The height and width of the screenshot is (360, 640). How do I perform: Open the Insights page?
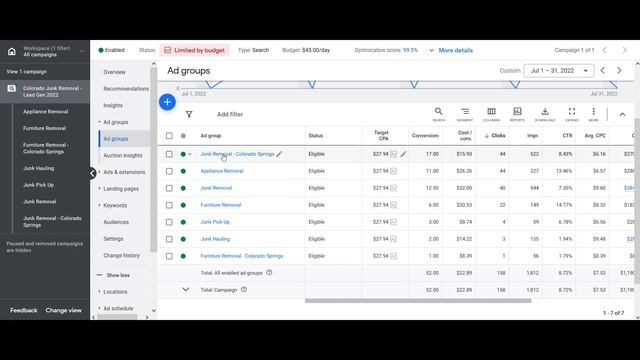click(113, 105)
